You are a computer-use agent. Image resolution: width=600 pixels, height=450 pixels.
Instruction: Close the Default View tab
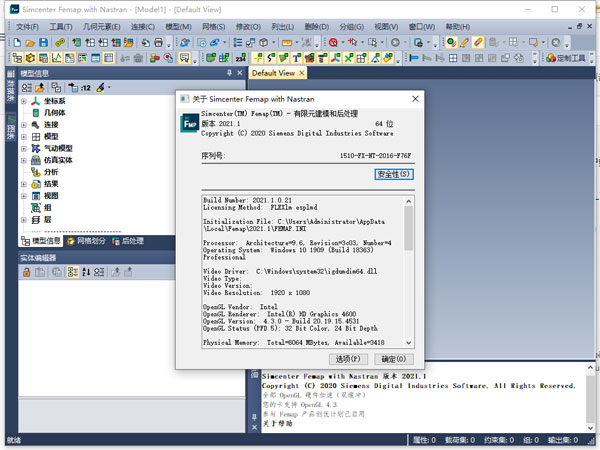(302, 73)
